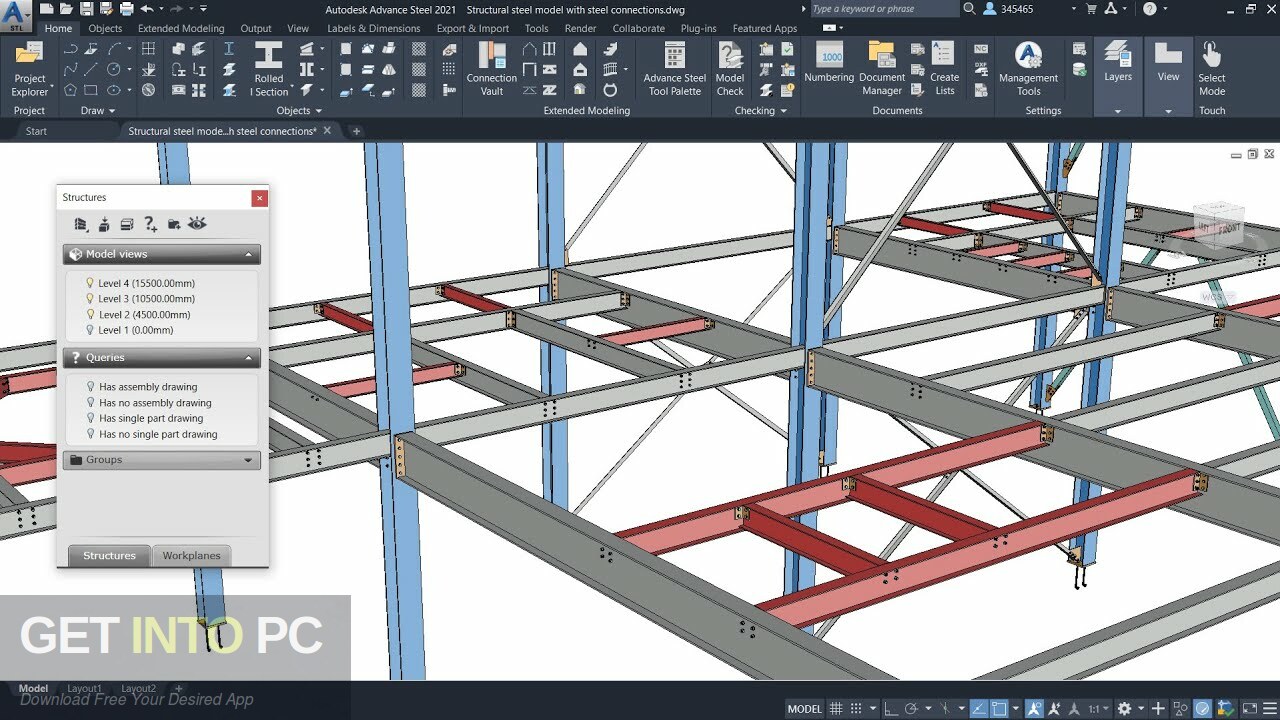Open the Advance Steel Tool Palette
Viewport: 1280px width, 720px height.
coord(674,69)
